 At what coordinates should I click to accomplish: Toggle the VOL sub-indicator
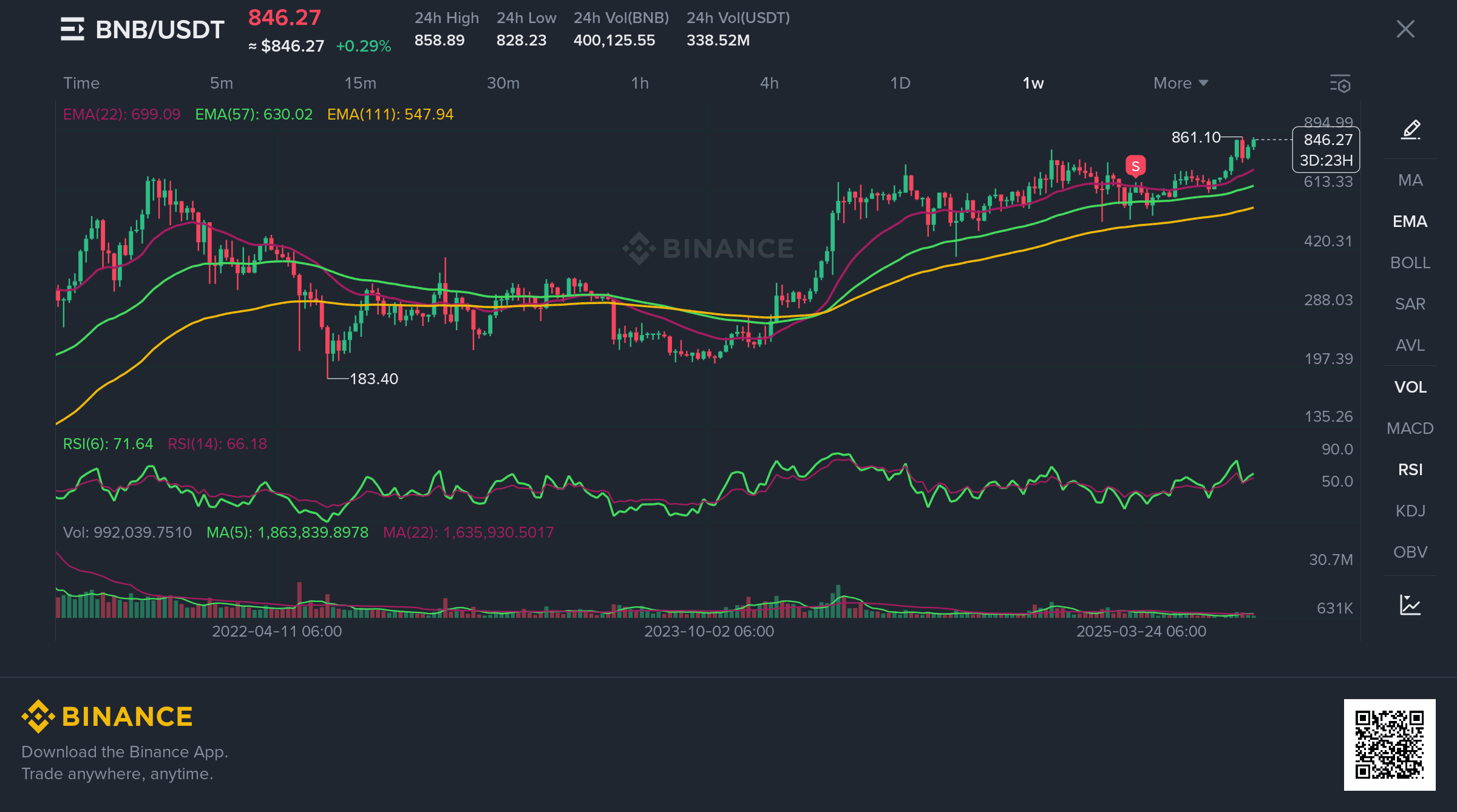point(1410,387)
